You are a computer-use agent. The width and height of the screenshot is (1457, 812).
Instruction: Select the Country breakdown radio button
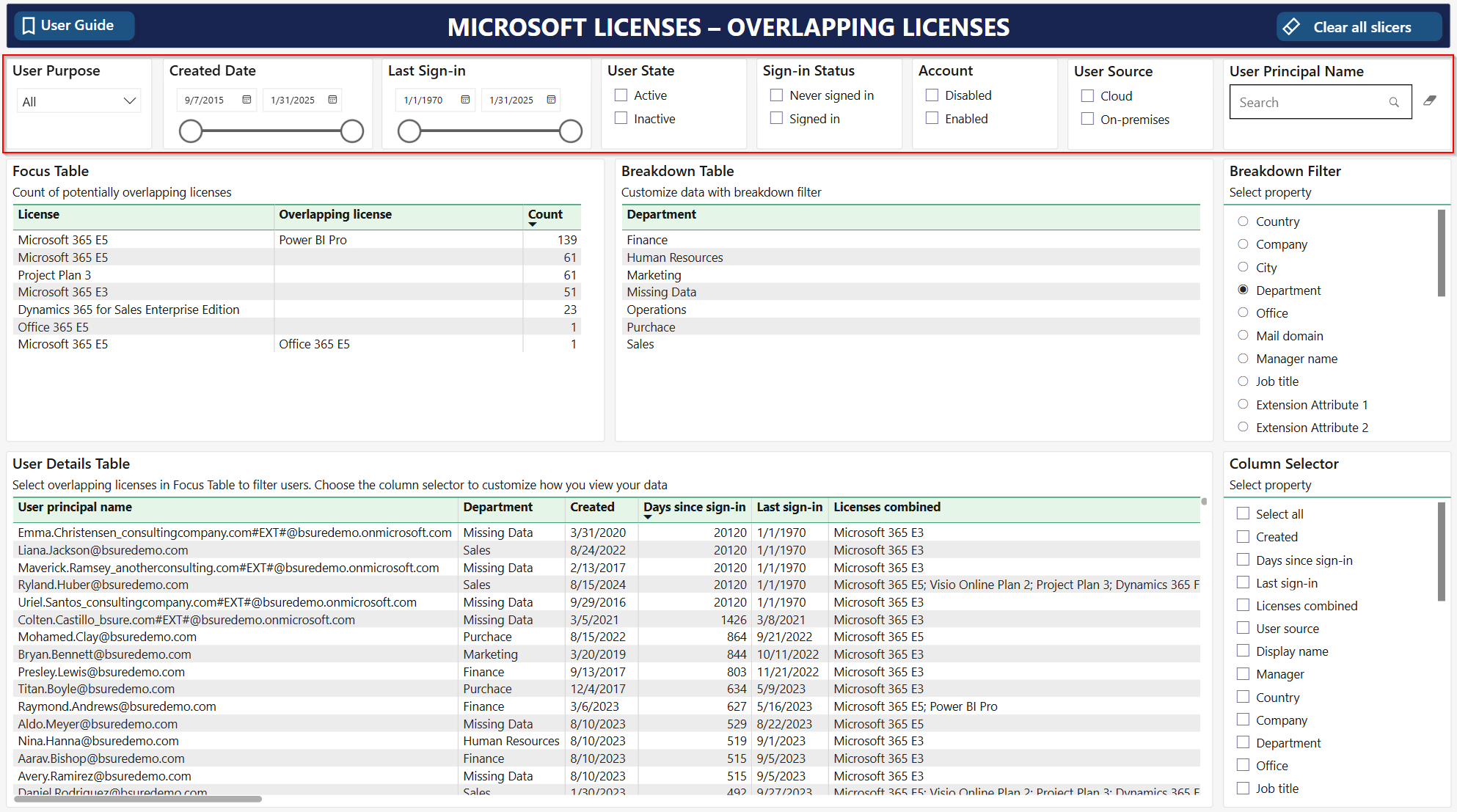tap(1243, 222)
